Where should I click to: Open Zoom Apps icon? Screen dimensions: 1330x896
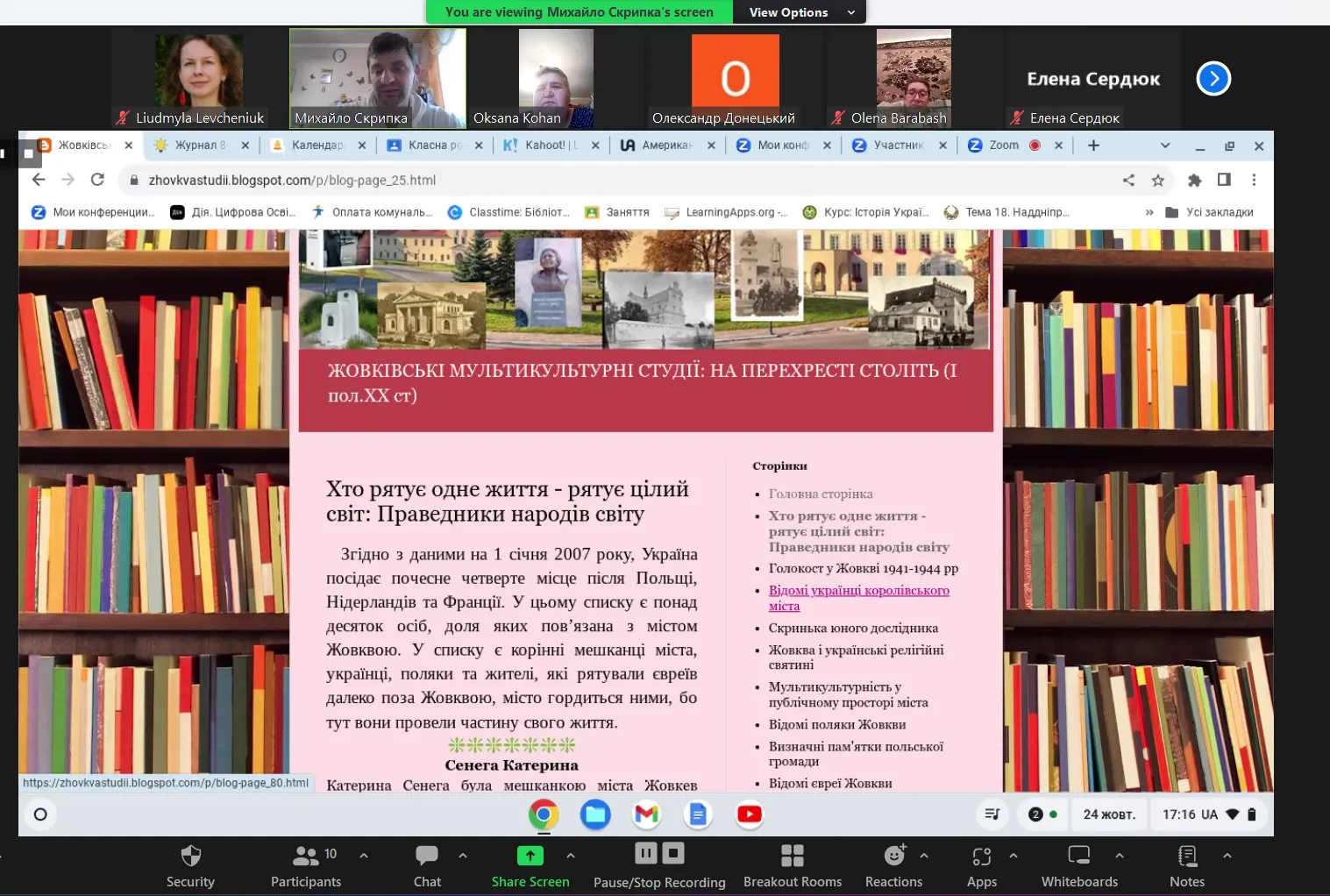pyautogui.click(x=982, y=856)
